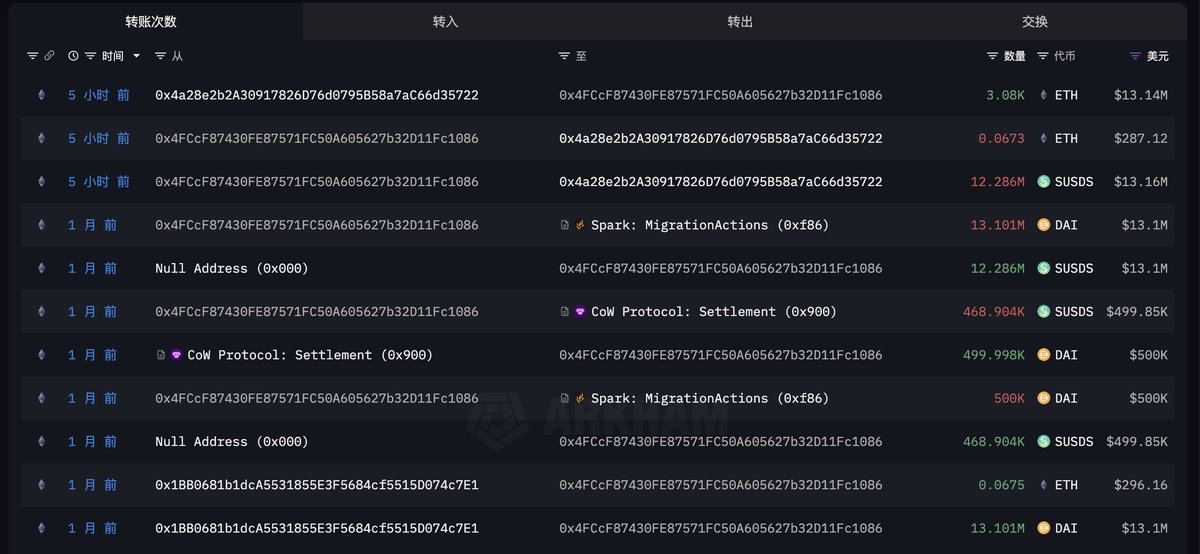The image size is (1200, 554).
Task: Open Spark: MigrationActions link in 13.101M row
Action: pos(709,225)
